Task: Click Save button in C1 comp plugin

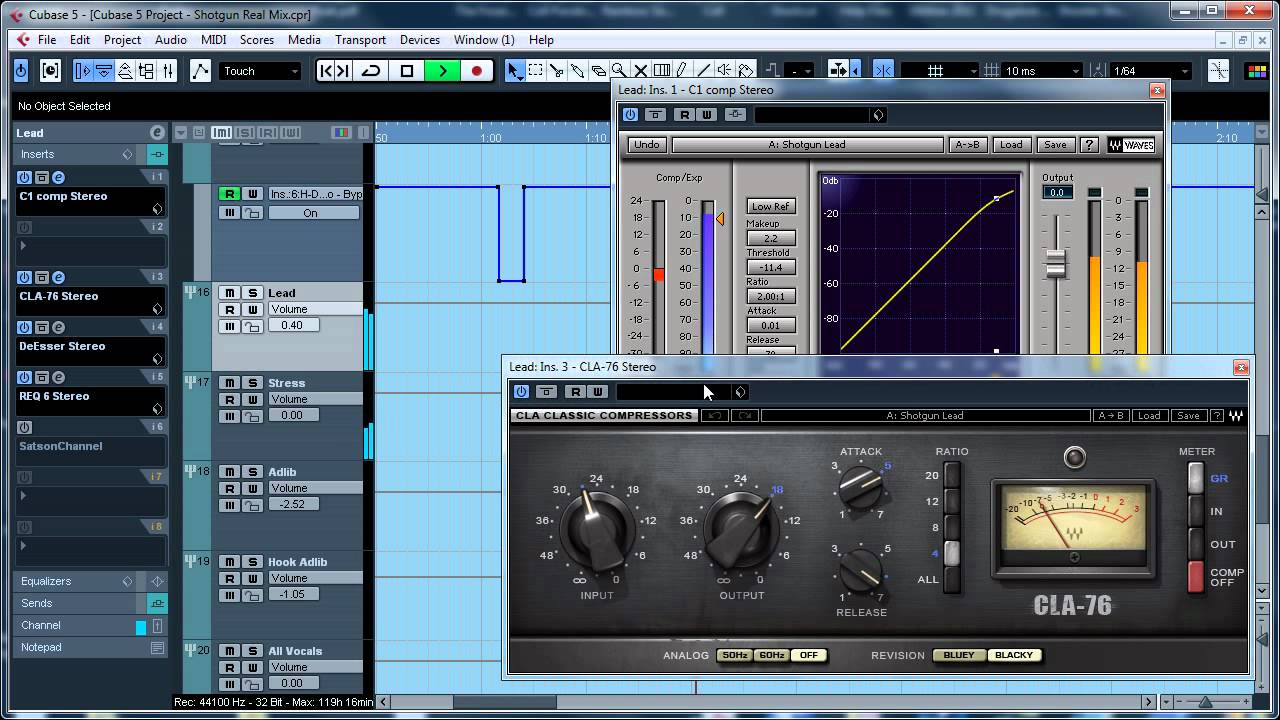Action: pos(1055,145)
